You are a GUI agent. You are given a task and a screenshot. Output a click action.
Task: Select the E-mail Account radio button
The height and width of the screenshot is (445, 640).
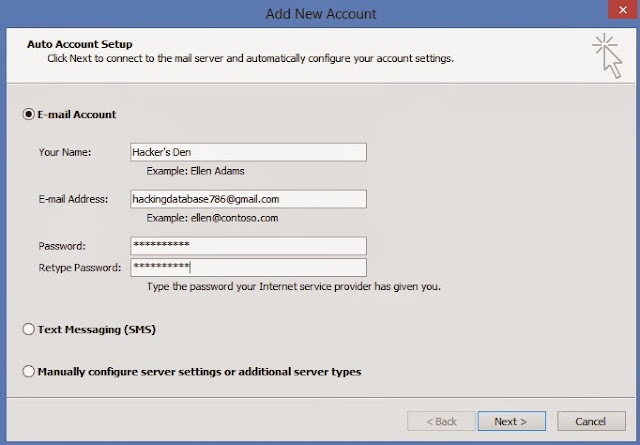(x=28, y=114)
